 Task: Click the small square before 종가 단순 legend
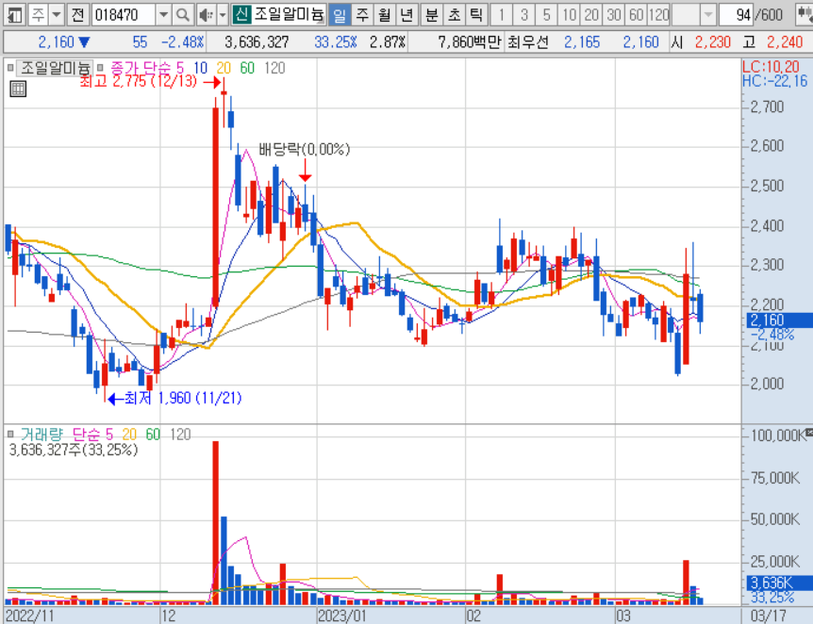point(100,67)
